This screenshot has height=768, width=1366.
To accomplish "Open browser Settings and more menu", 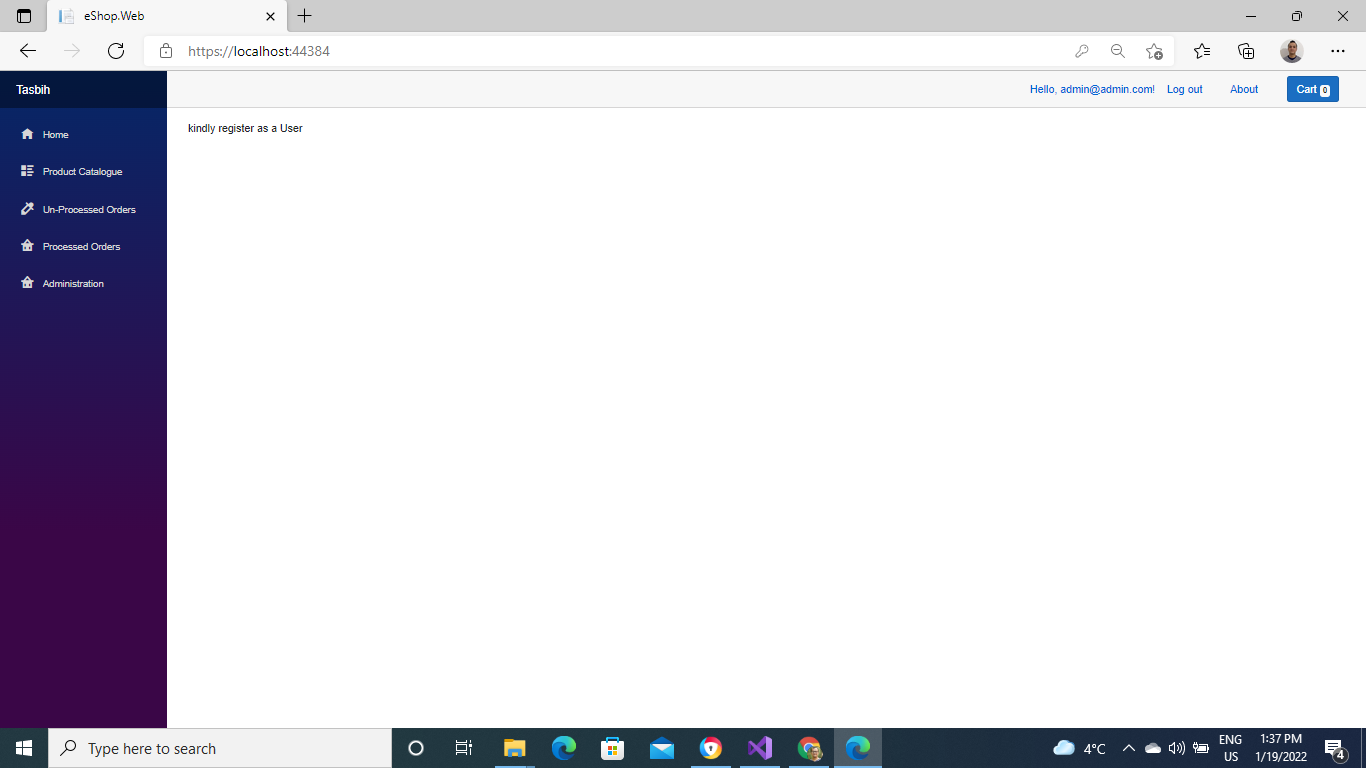I will (x=1337, y=51).
